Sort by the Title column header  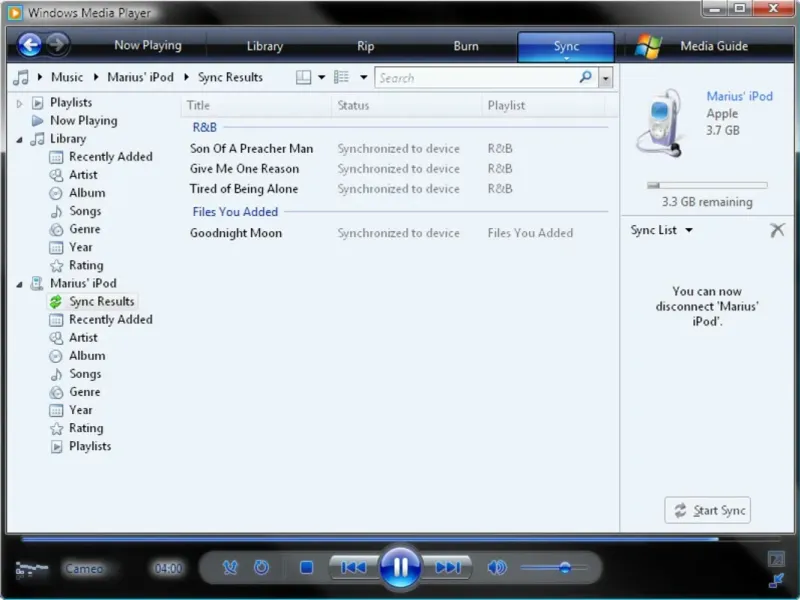[256, 106]
